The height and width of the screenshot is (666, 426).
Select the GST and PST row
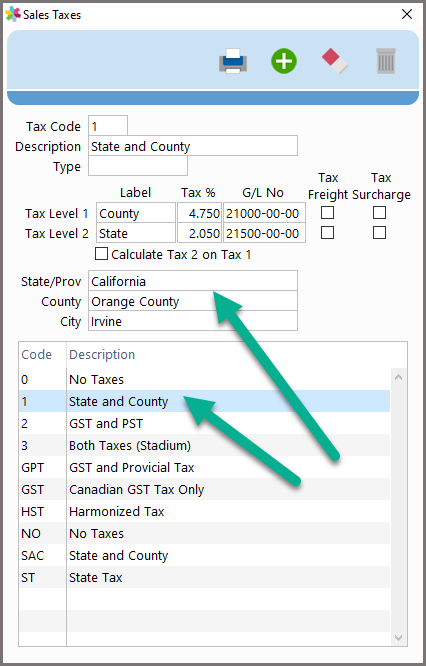click(x=204, y=423)
